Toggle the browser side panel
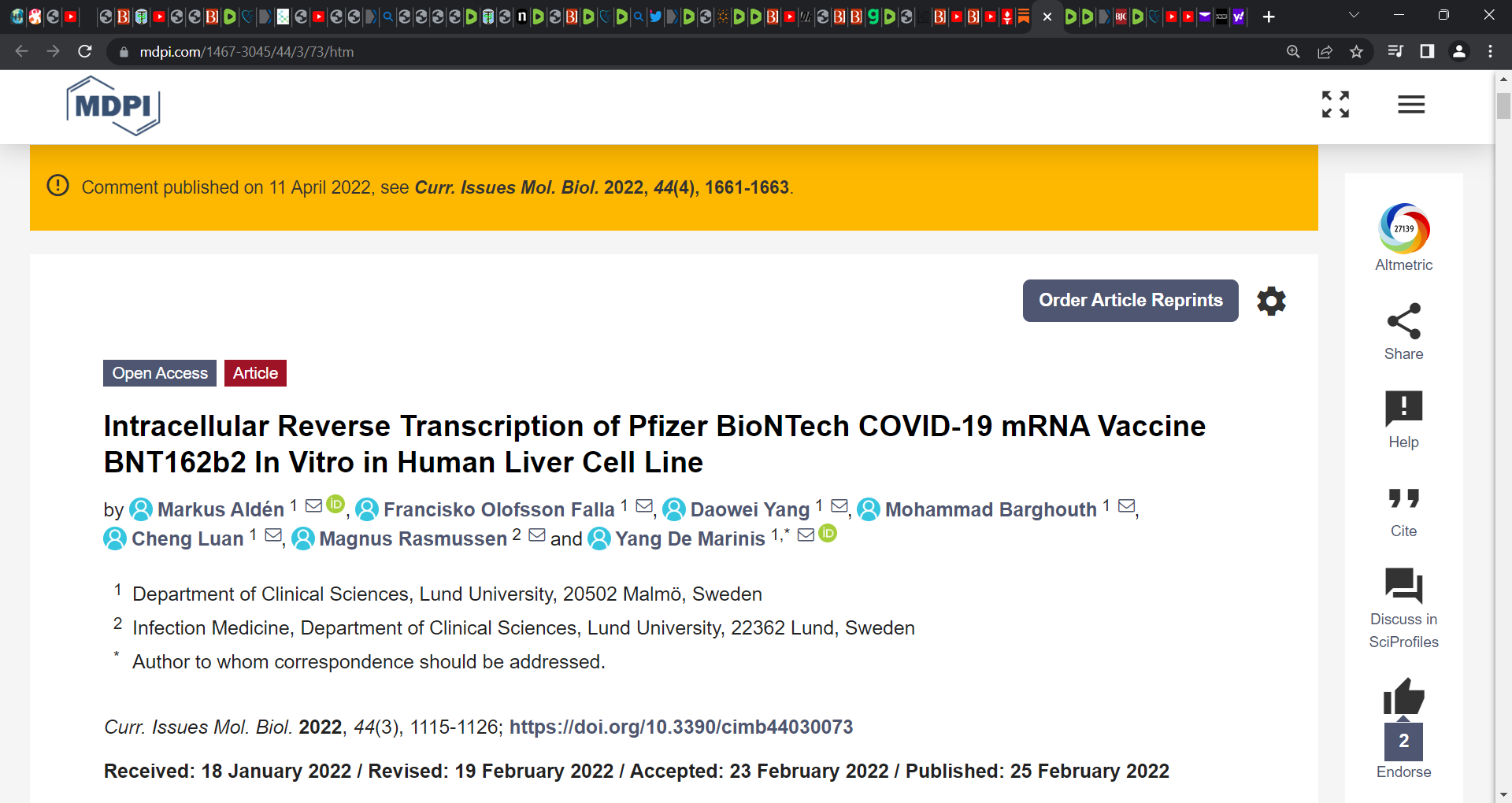 [x=1427, y=51]
